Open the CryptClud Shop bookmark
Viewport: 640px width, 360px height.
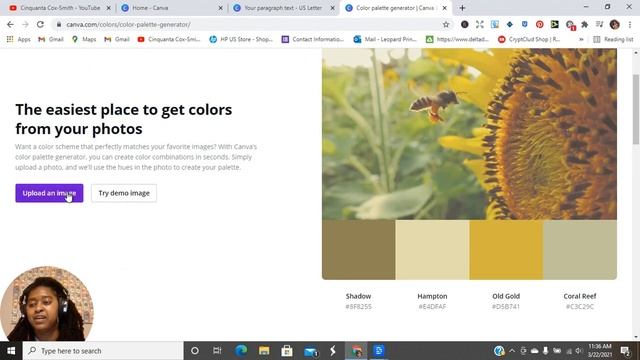pyautogui.click(x=529, y=39)
